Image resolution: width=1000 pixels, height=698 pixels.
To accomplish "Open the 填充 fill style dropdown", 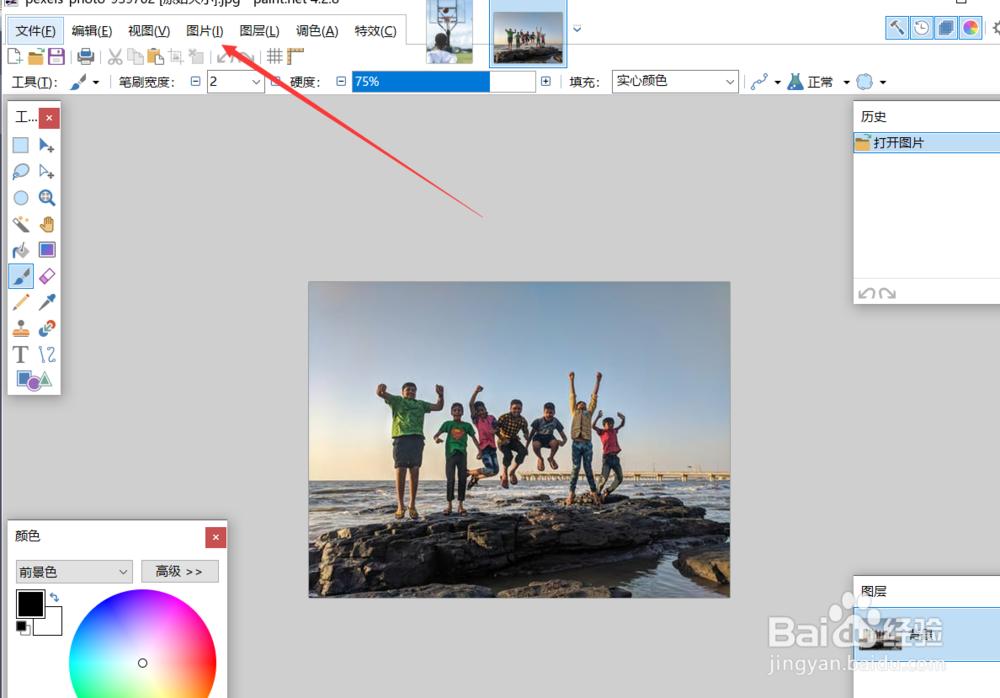I will pyautogui.click(x=675, y=81).
